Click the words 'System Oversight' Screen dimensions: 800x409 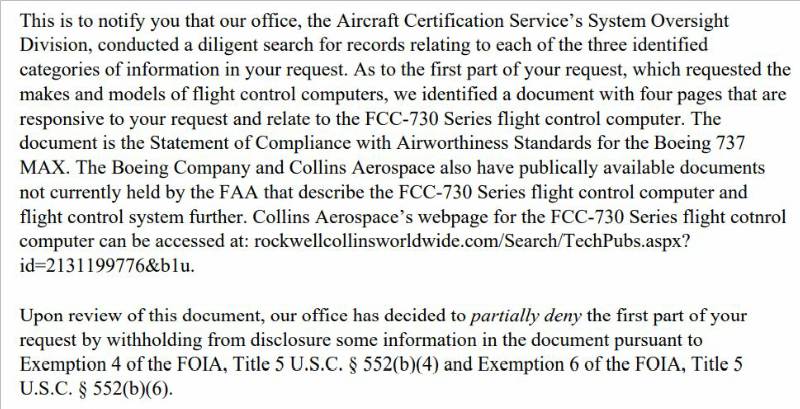pyautogui.click(x=659, y=21)
